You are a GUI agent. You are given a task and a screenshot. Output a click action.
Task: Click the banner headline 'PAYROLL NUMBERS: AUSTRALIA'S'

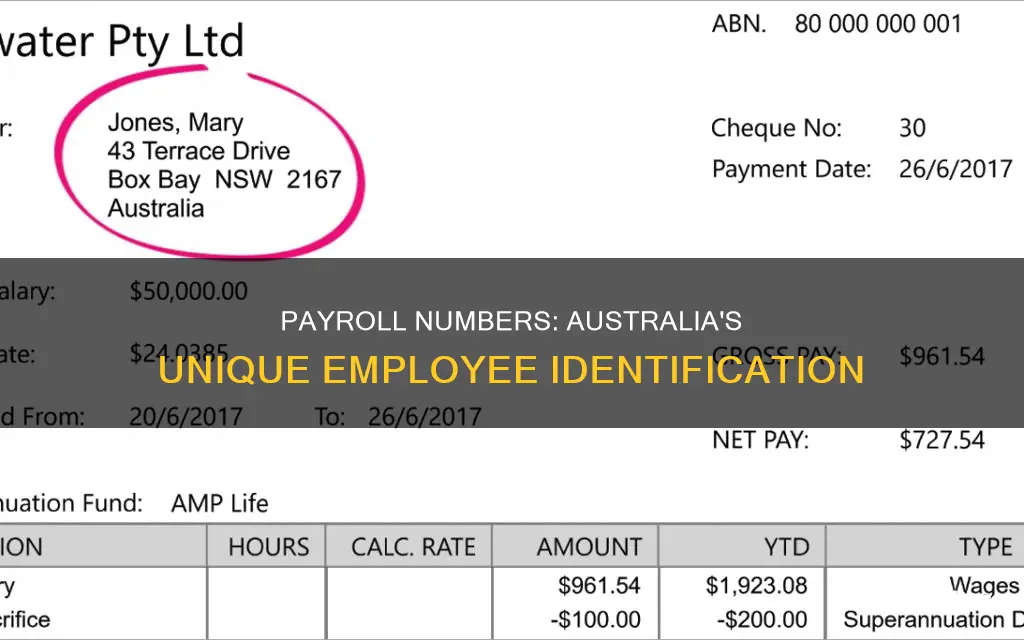(x=511, y=321)
